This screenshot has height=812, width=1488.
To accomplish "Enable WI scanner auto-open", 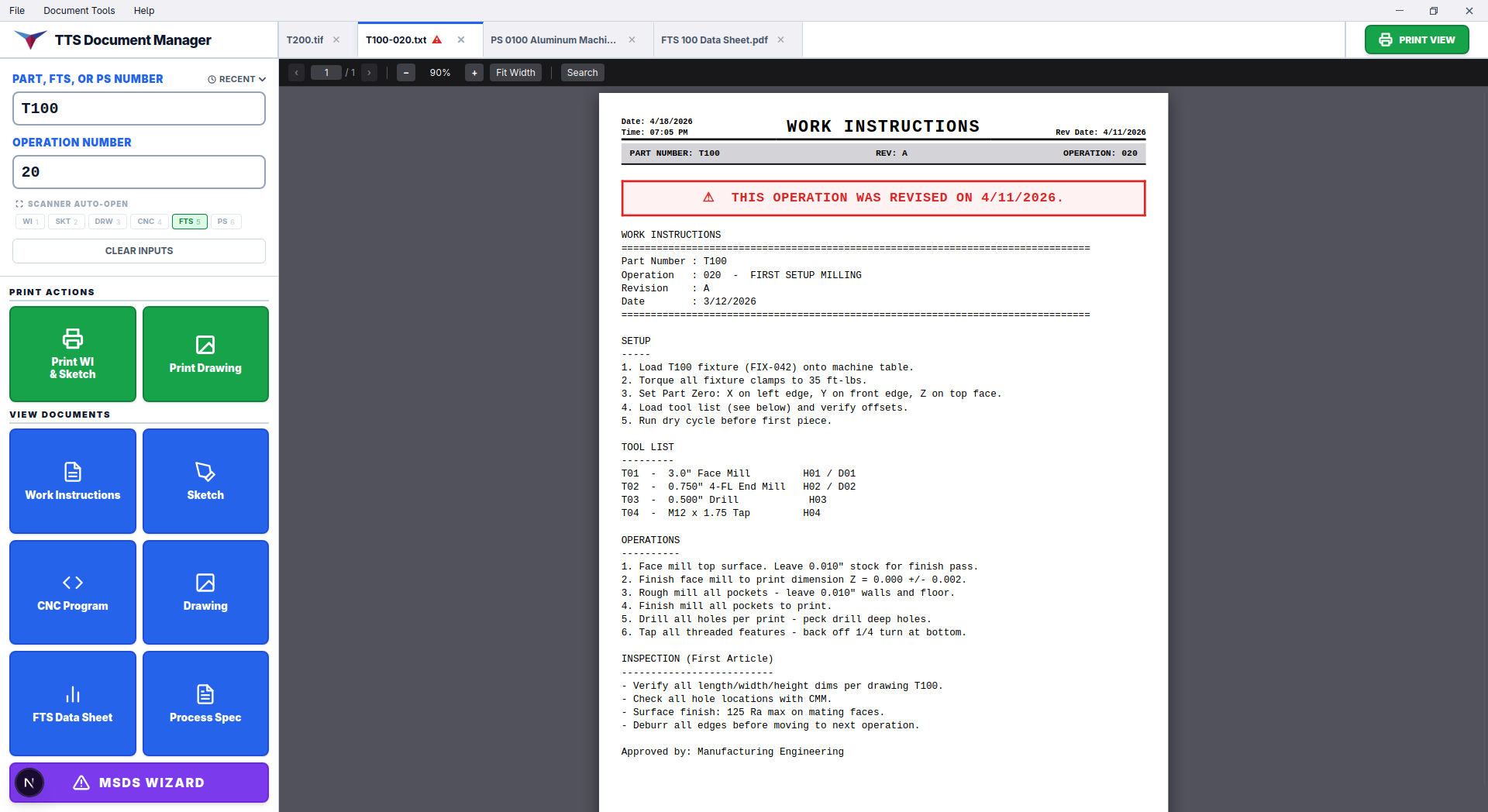I will click(29, 222).
